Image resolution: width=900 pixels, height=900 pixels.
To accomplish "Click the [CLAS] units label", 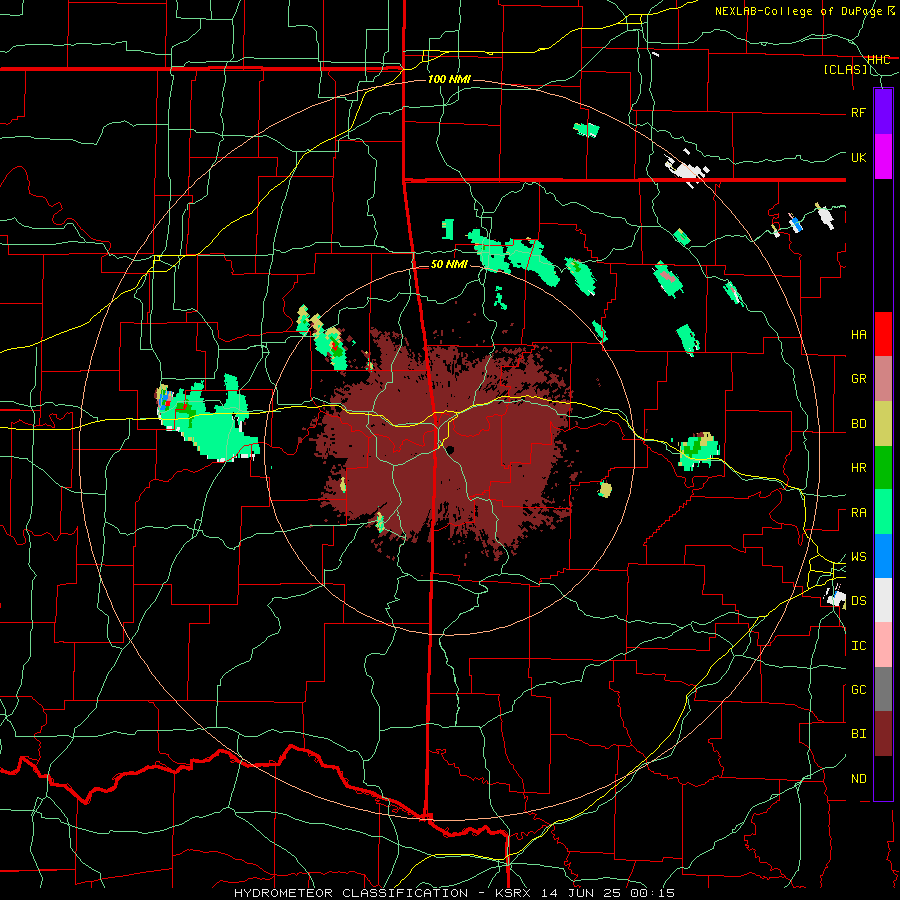I will coord(845,70).
